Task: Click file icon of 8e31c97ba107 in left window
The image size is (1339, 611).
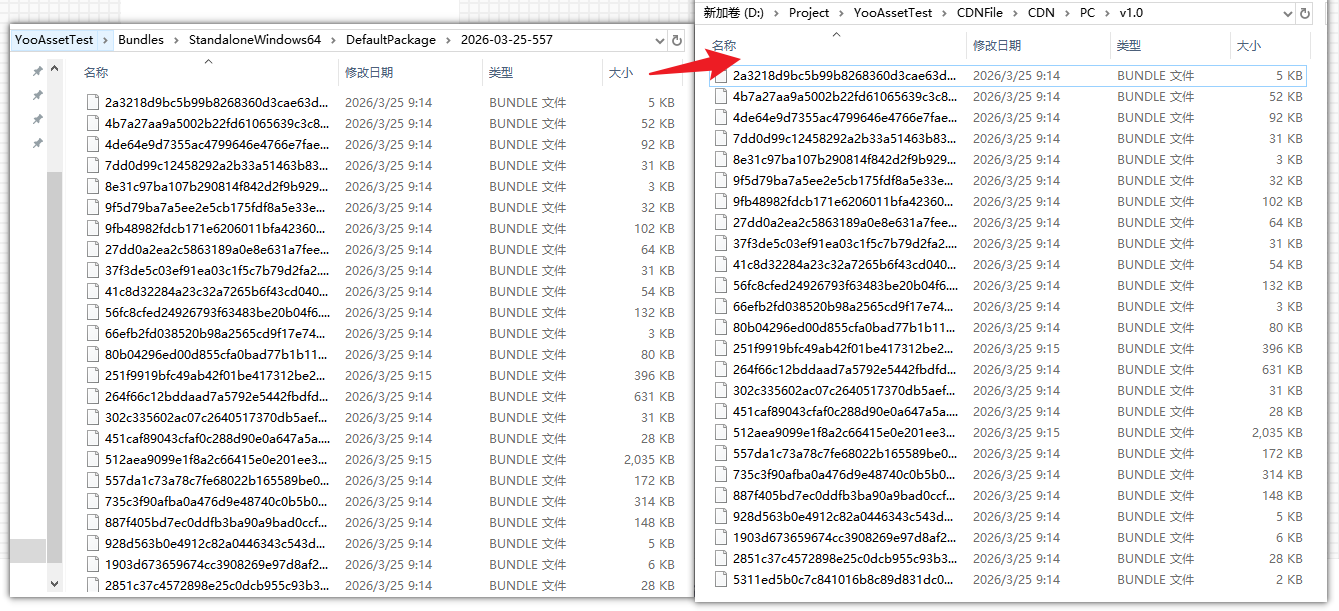Action: [93, 186]
